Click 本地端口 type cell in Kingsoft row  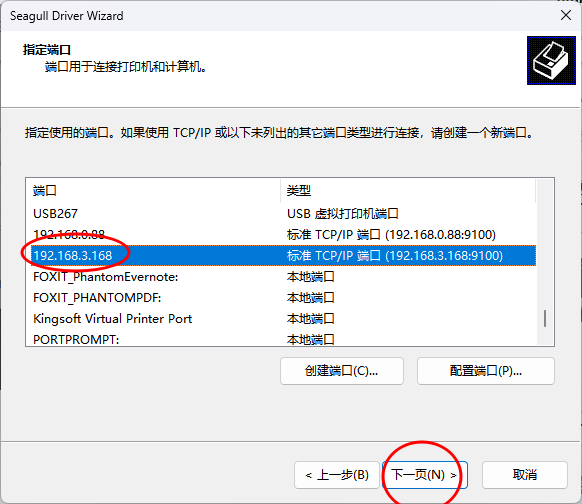click(x=311, y=319)
